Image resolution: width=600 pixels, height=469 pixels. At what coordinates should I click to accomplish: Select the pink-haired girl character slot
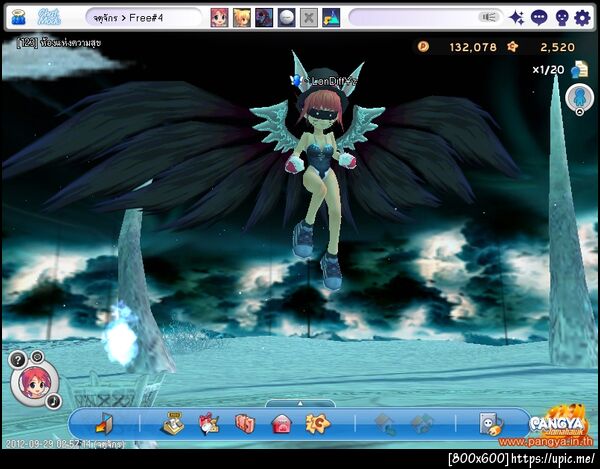(219, 18)
